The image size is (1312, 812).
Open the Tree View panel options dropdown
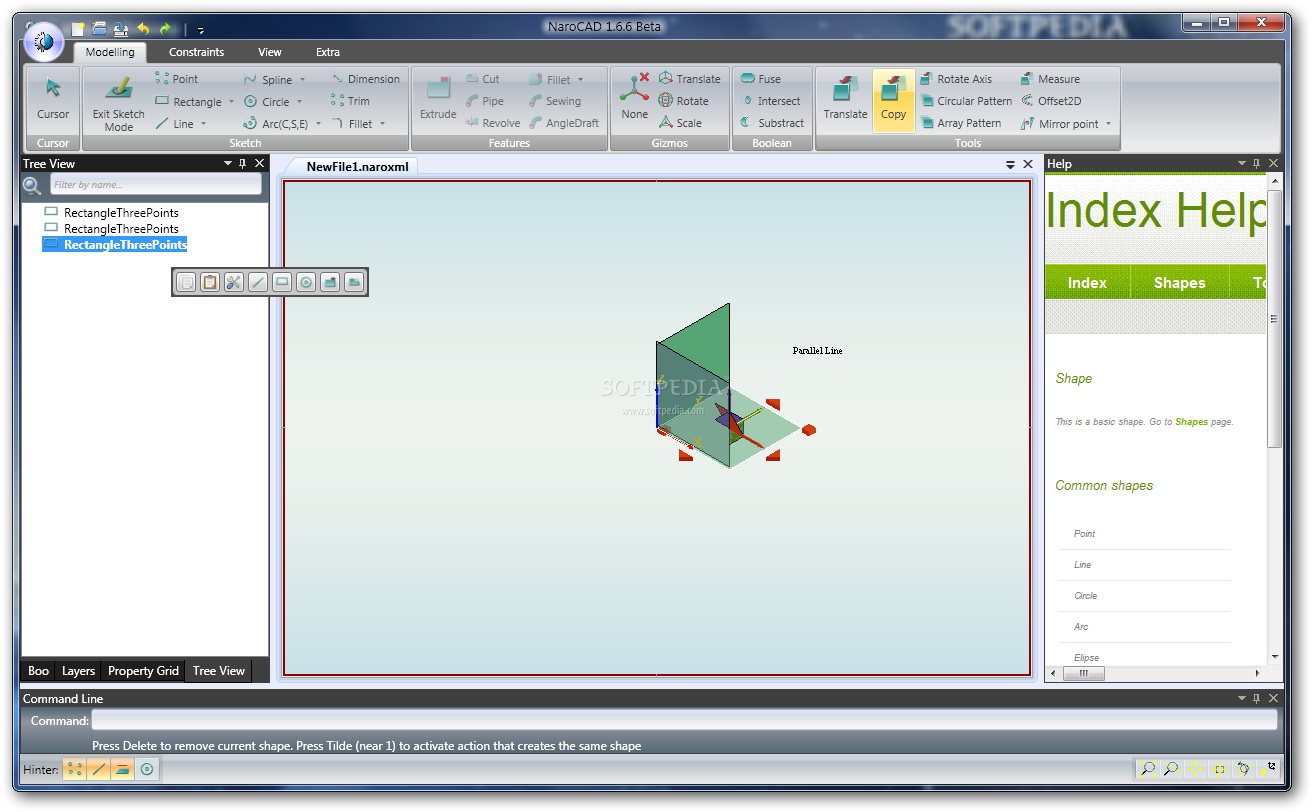(228, 164)
